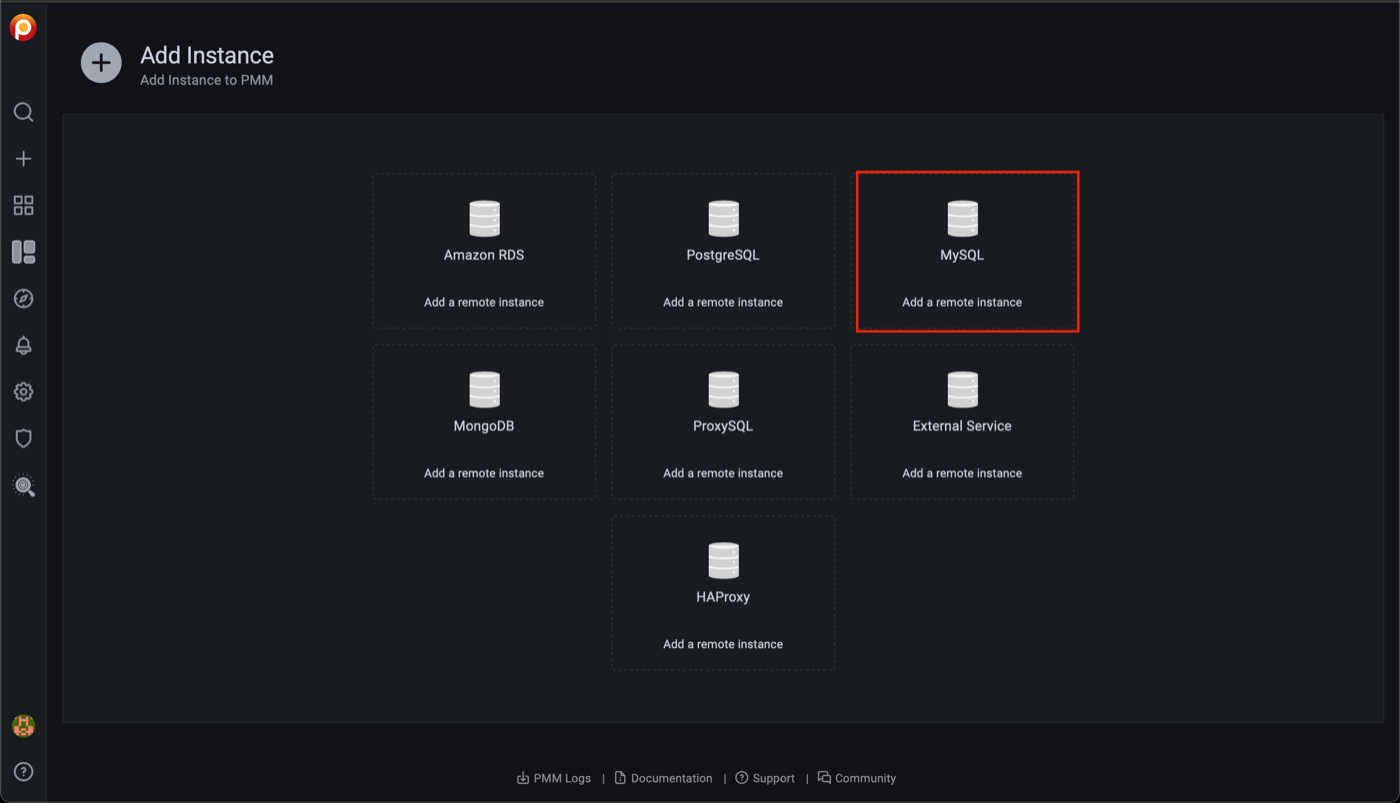Click the MongoDB database icon
1400x803 pixels.
(x=484, y=390)
